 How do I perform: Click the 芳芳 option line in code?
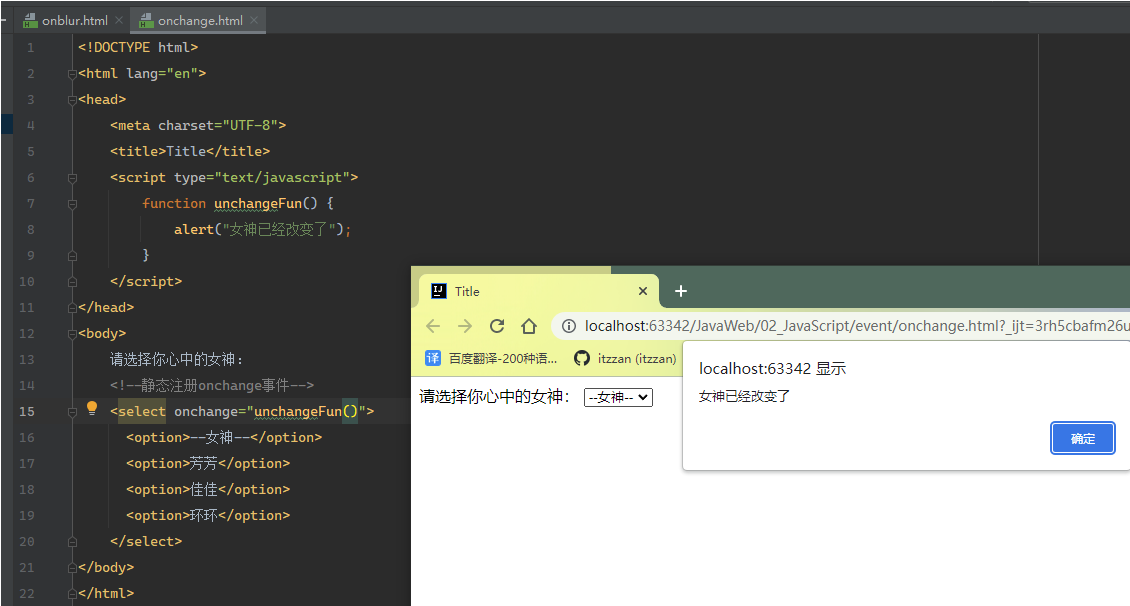click(x=208, y=463)
